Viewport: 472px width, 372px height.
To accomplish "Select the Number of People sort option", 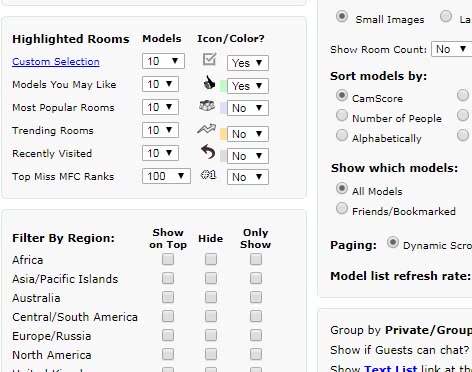I will click(x=342, y=116).
